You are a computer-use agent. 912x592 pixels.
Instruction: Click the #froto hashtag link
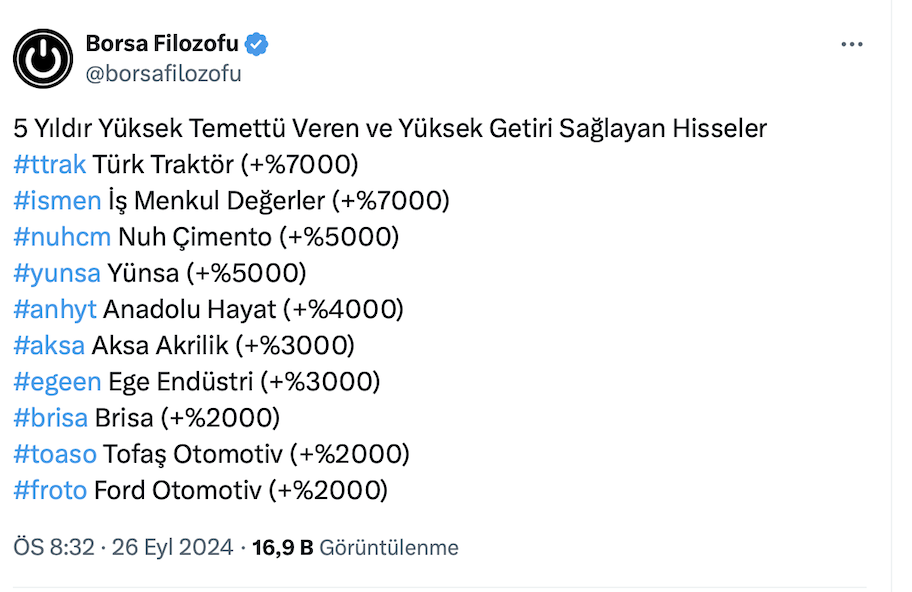click(50, 490)
